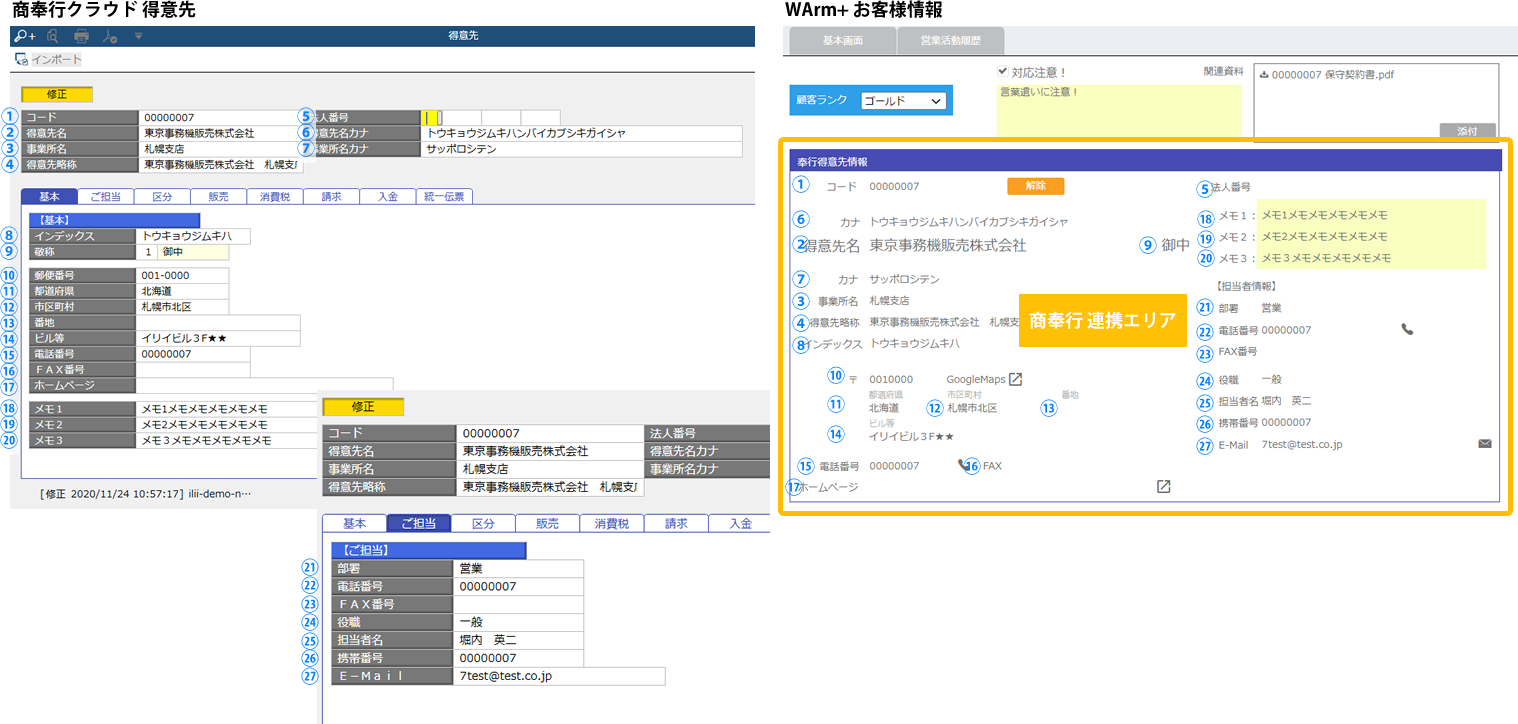Select the 統一伝票 tab
Screen dimensions: 1518x724
(x=445, y=197)
